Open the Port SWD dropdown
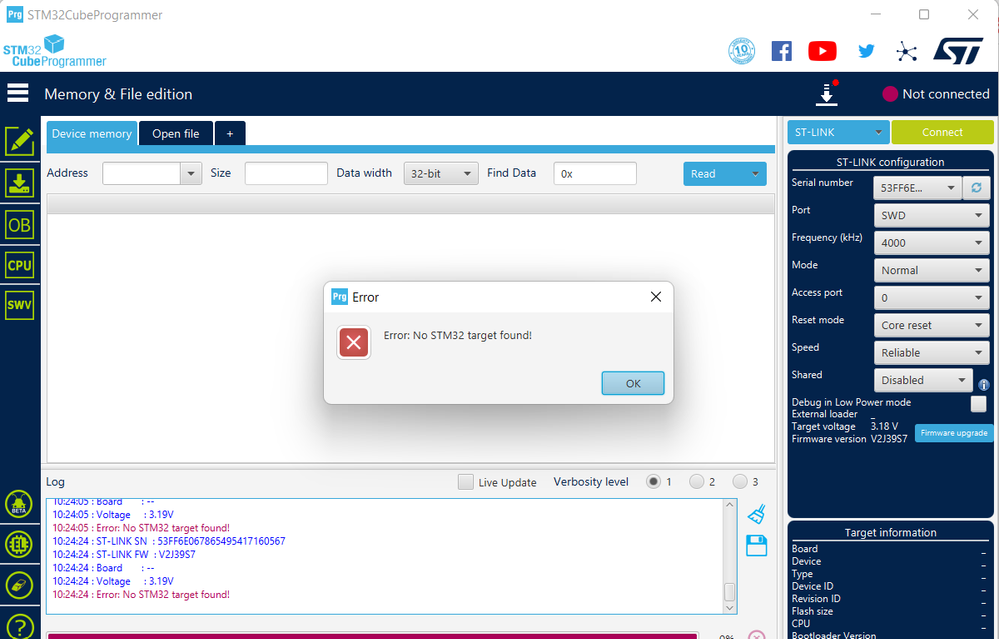The height and width of the screenshot is (639, 999). 931,215
